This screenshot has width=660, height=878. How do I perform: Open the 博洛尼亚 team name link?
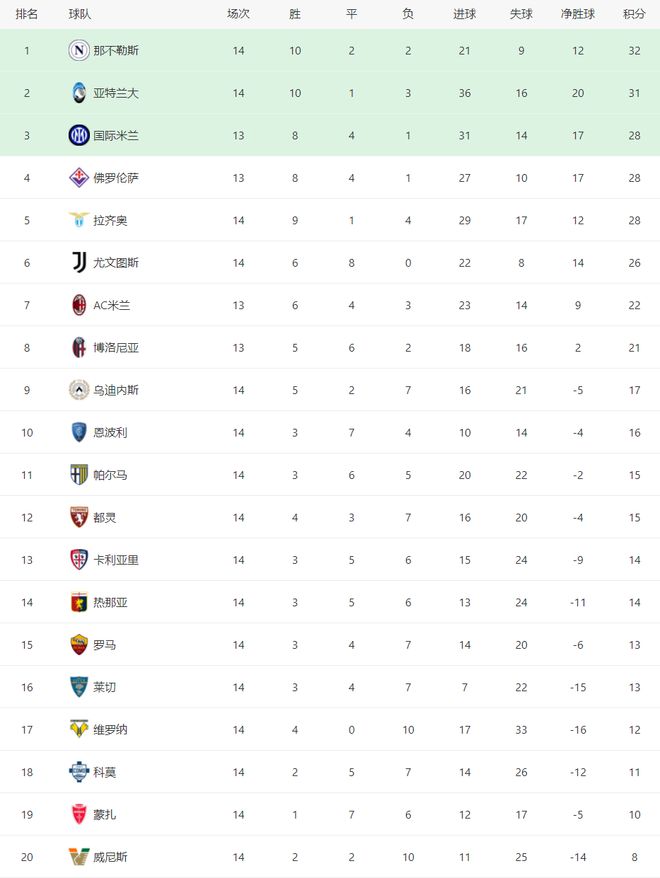pyautogui.click(x=116, y=348)
